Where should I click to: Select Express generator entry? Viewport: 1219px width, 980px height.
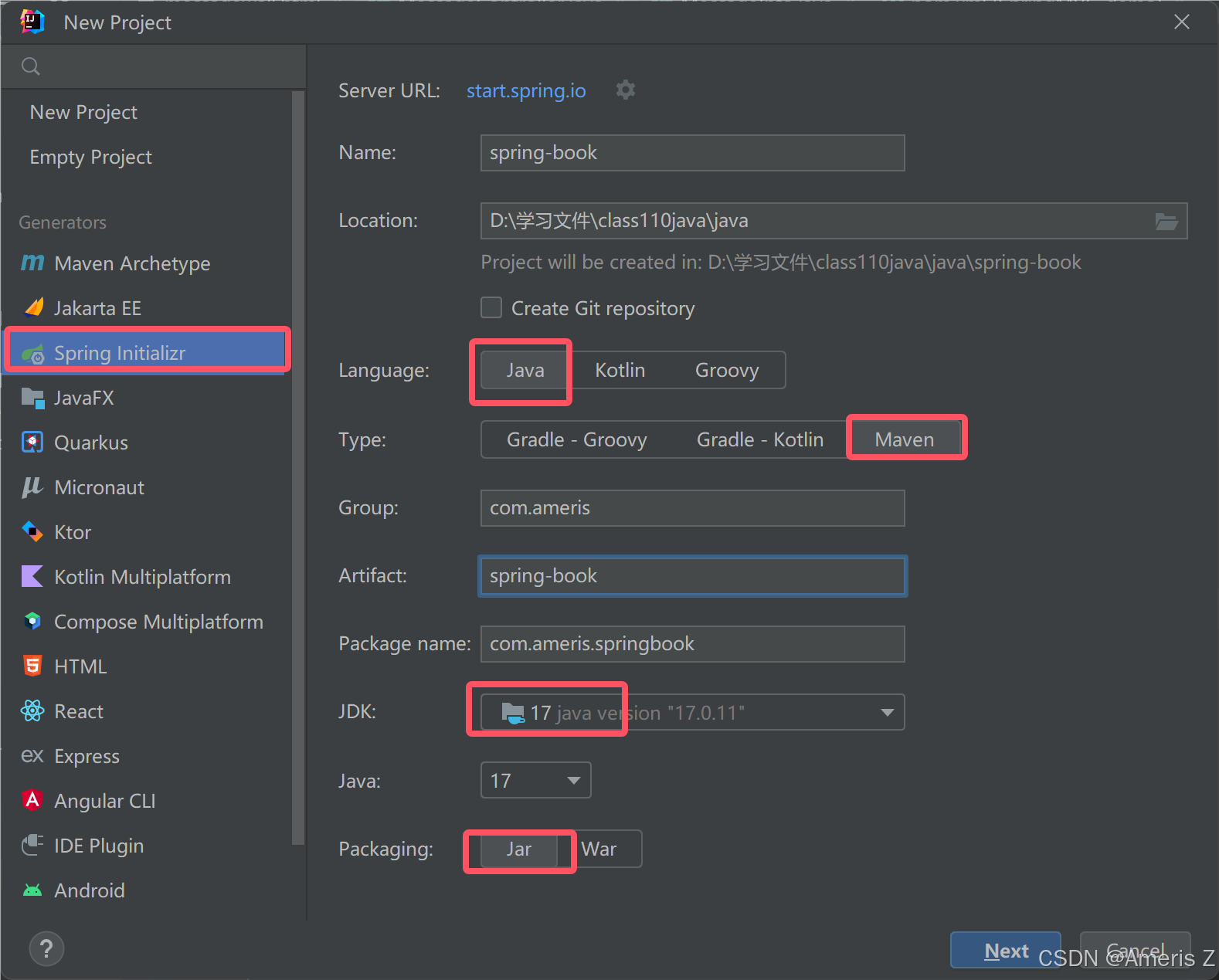pos(147,757)
